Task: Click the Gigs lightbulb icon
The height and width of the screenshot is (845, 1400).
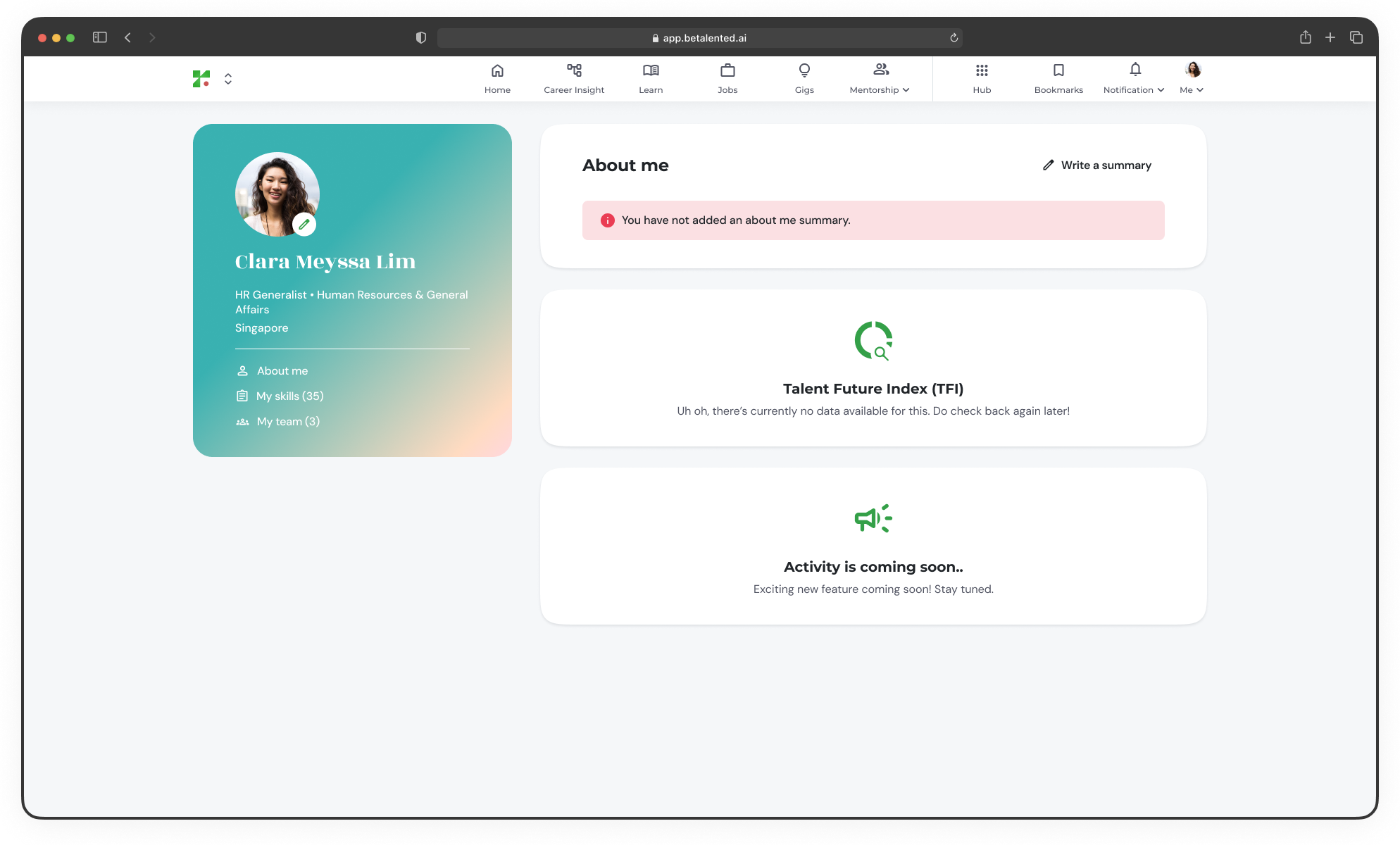Action: point(804,71)
